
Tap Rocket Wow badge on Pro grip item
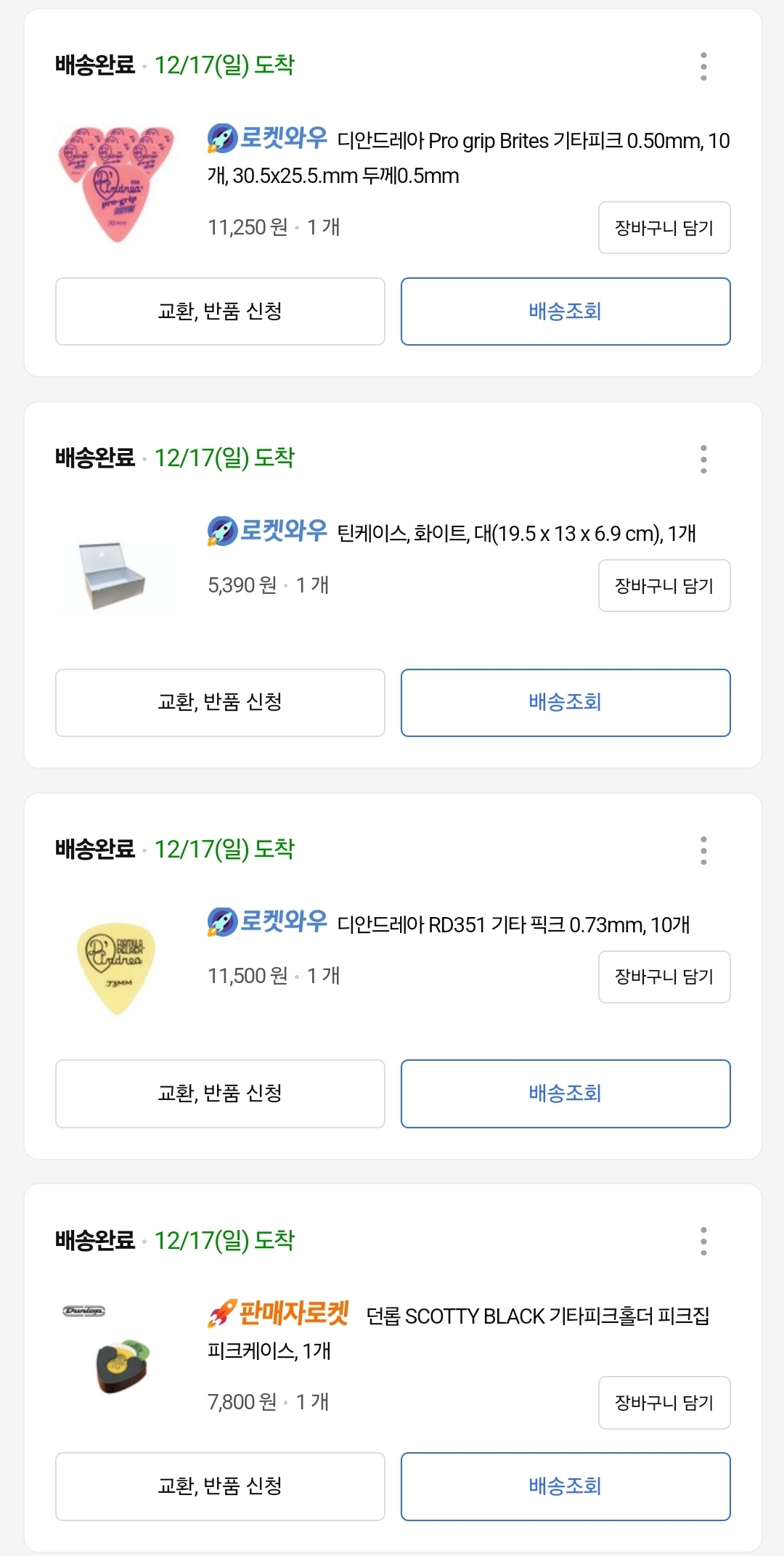point(267,138)
